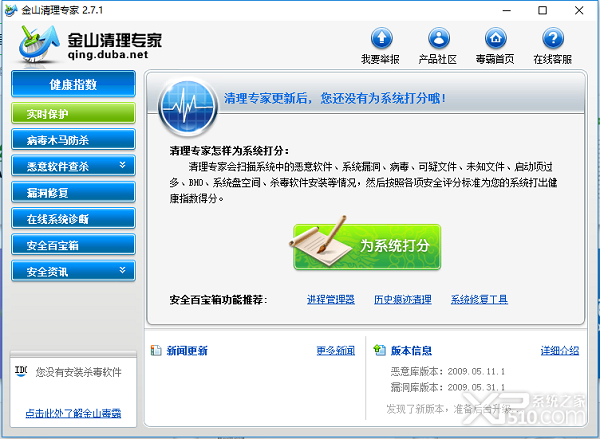This screenshot has width=600, height=439.
Task: Click 清理专家怎样为系统打分 heading
Action: [229, 151]
